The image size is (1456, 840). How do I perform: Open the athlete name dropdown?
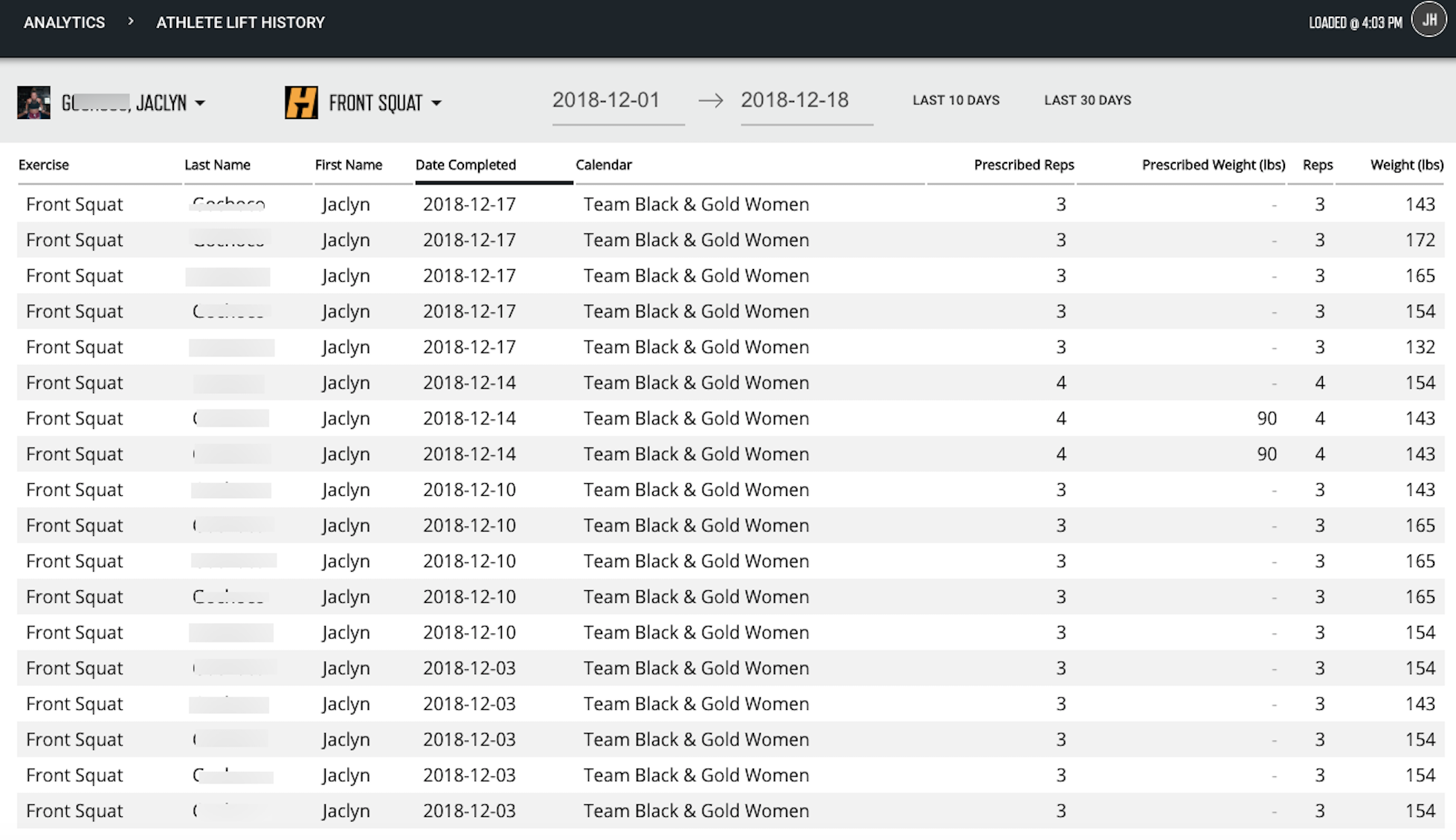(133, 103)
